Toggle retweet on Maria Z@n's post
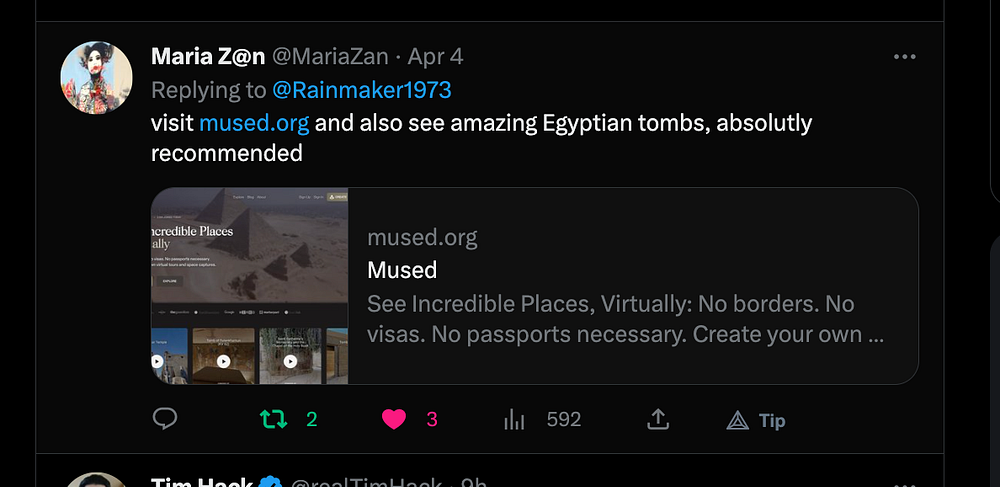Image resolution: width=1000 pixels, height=487 pixels. (273, 420)
